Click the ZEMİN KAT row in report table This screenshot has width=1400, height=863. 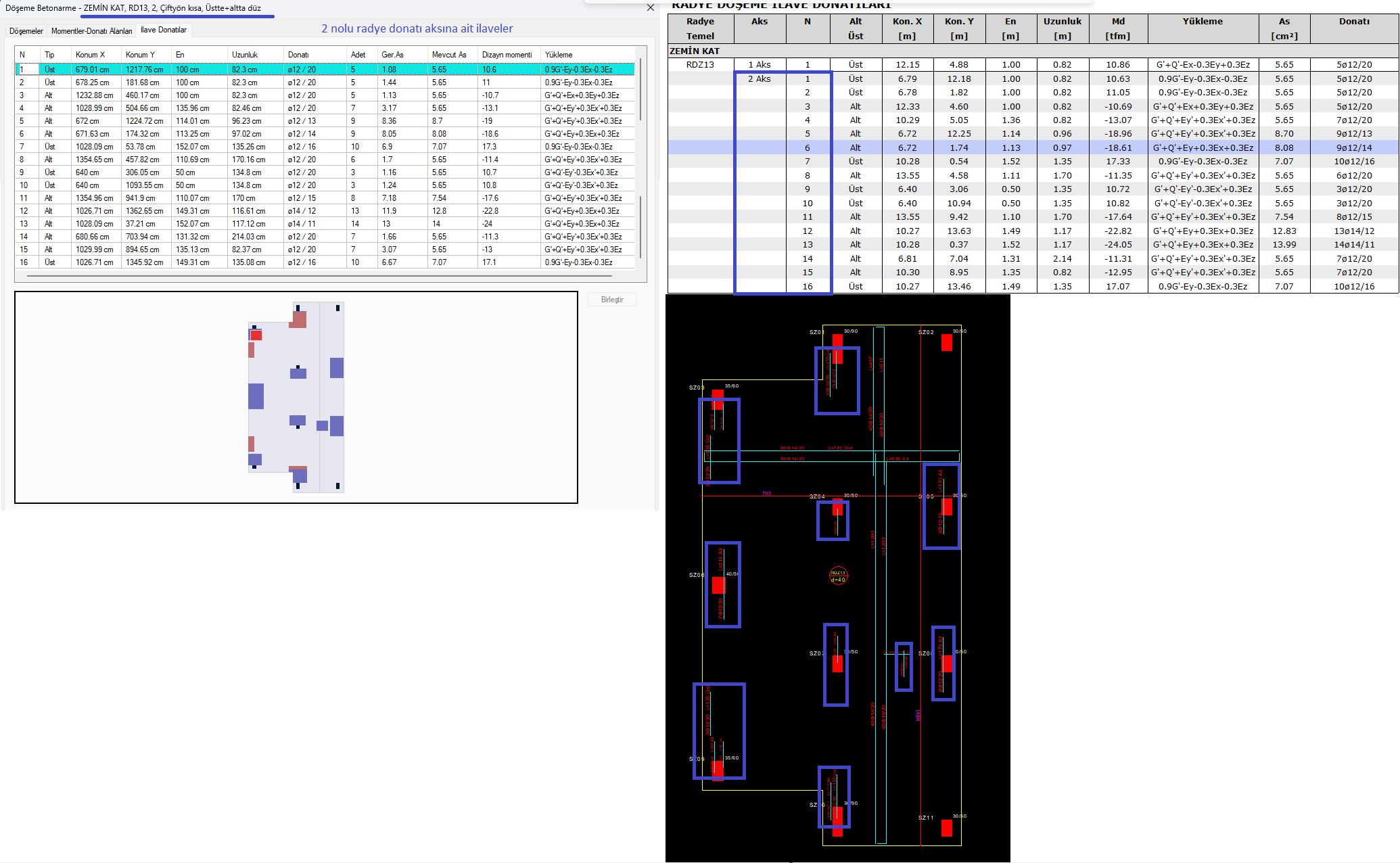[1033, 51]
